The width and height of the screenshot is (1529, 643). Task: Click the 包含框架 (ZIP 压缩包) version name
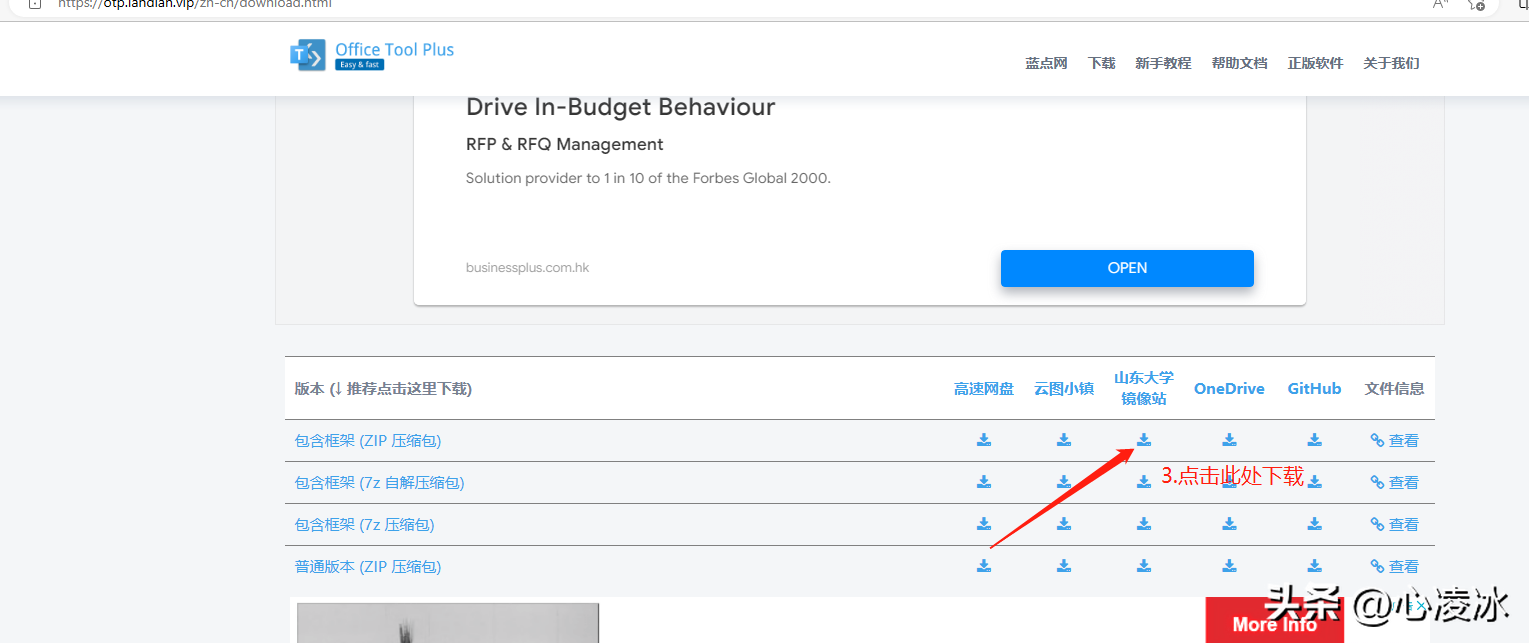368,440
